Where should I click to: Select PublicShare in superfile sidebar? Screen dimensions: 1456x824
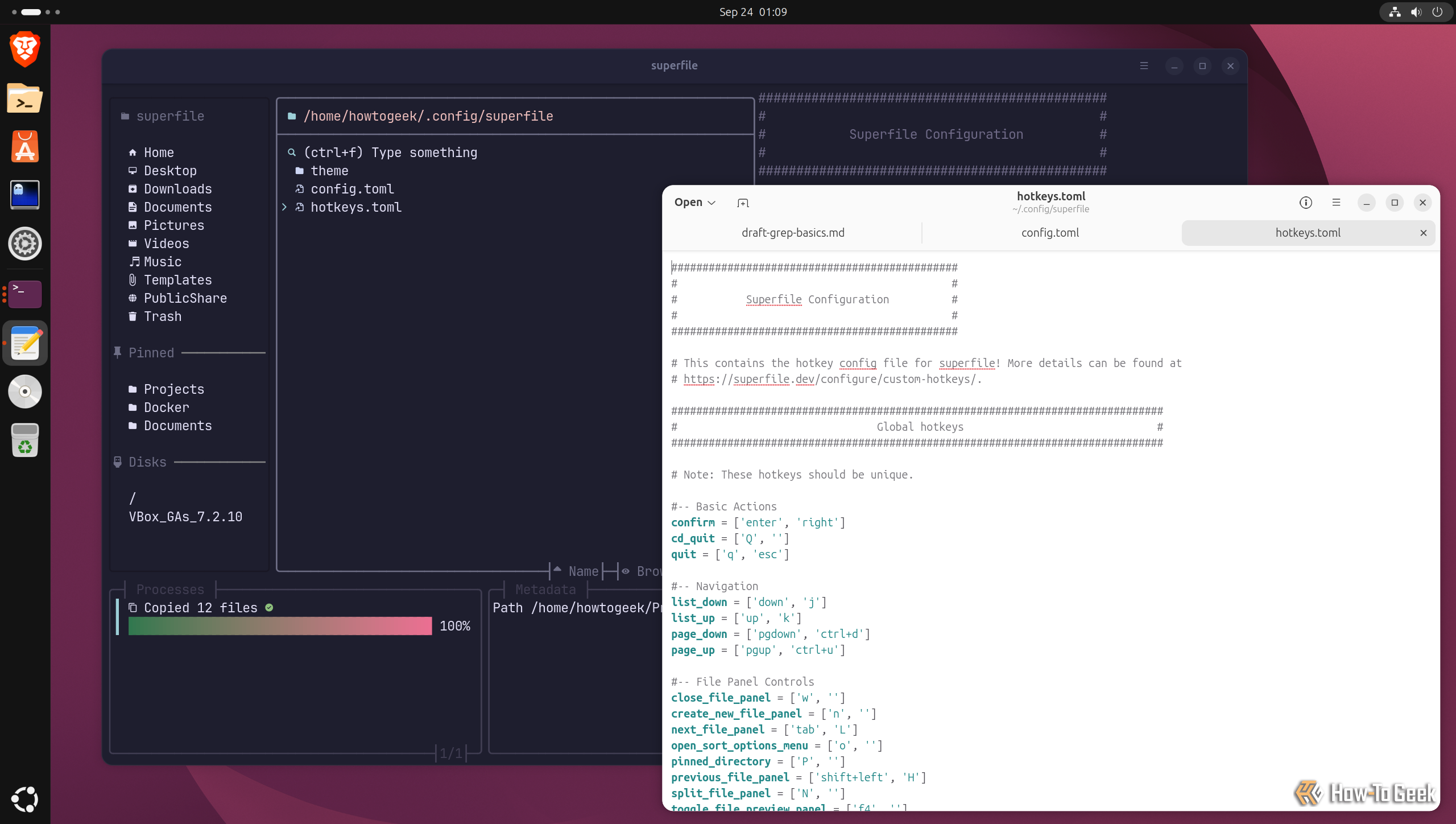coord(177,298)
